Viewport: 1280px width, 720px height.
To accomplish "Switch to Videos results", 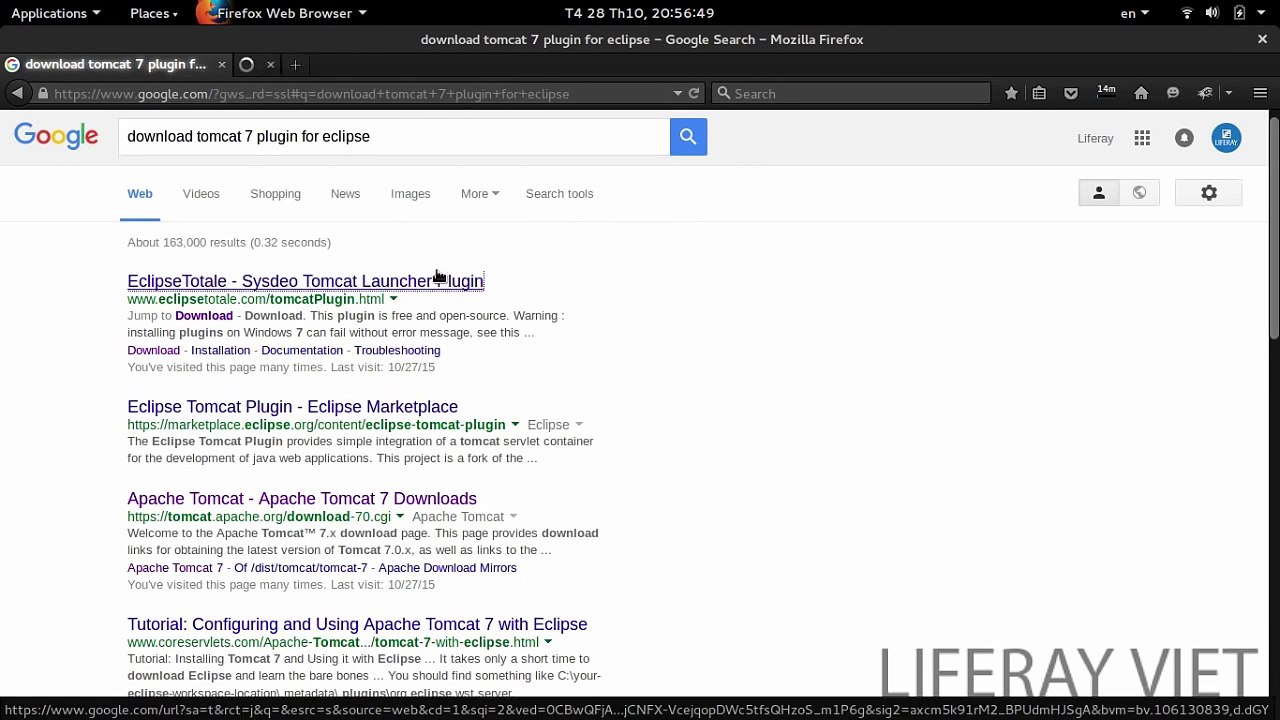I will pos(201,194).
